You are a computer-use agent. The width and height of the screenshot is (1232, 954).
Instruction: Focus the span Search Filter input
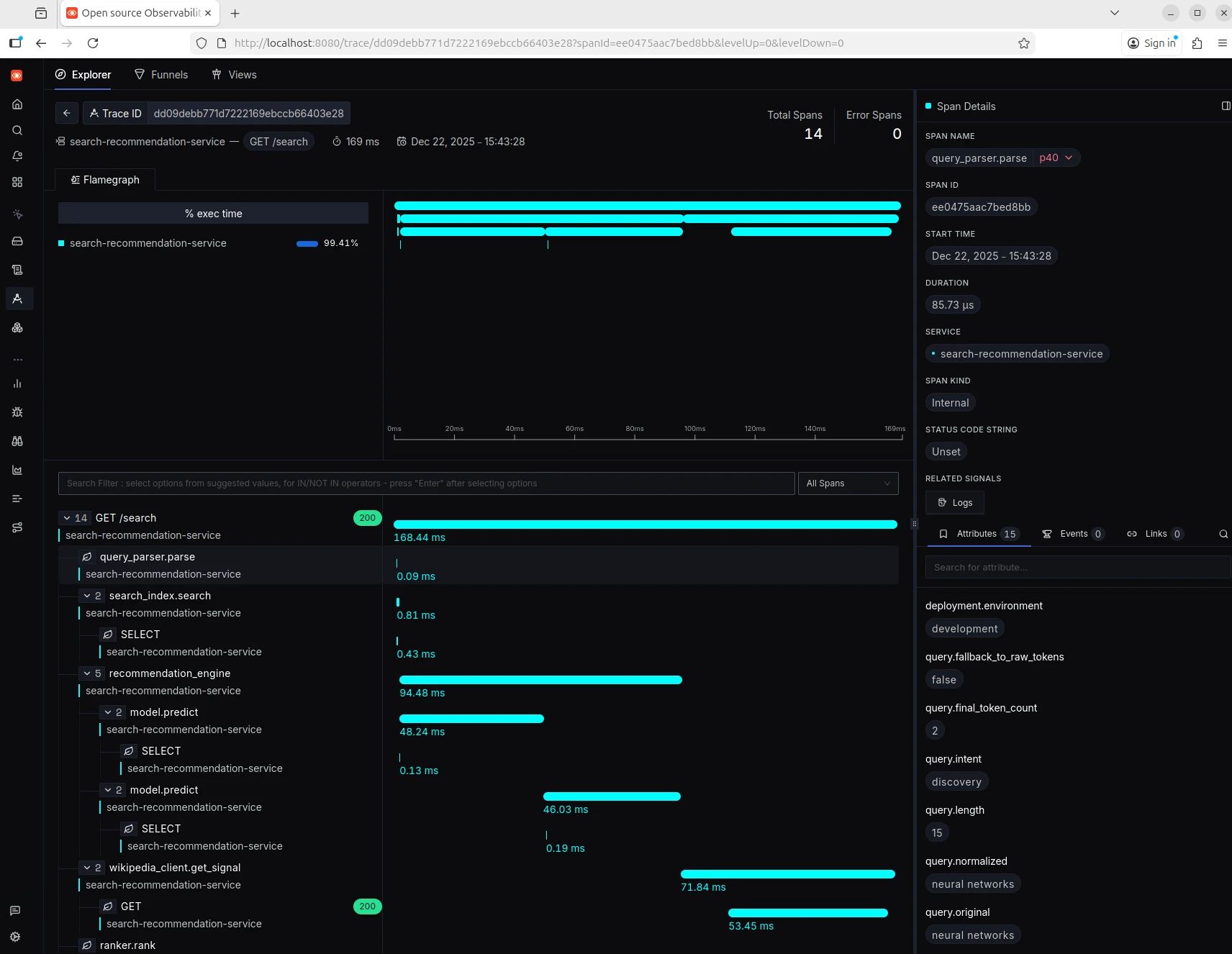tap(426, 483)
